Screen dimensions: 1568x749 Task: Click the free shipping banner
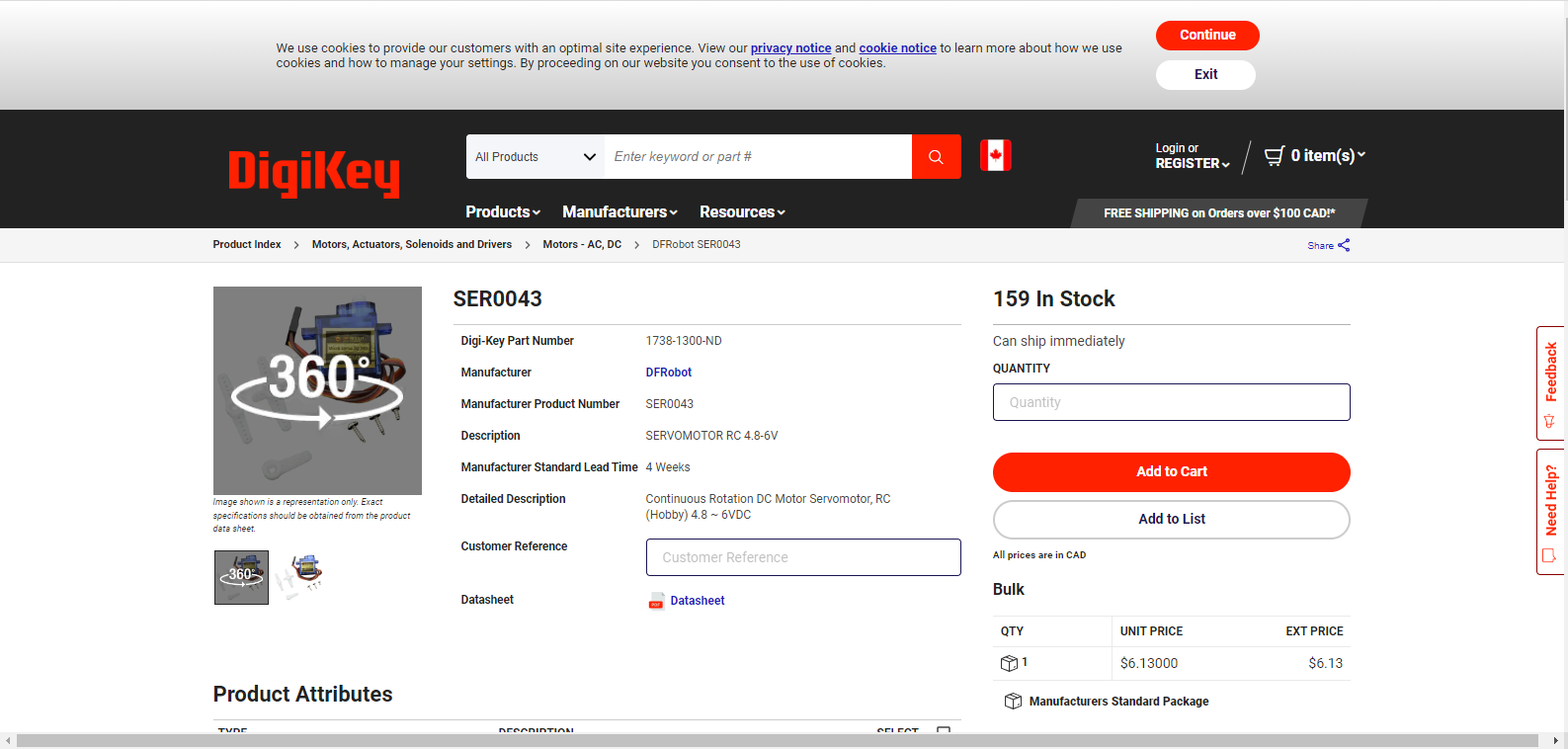(1219, 213)
